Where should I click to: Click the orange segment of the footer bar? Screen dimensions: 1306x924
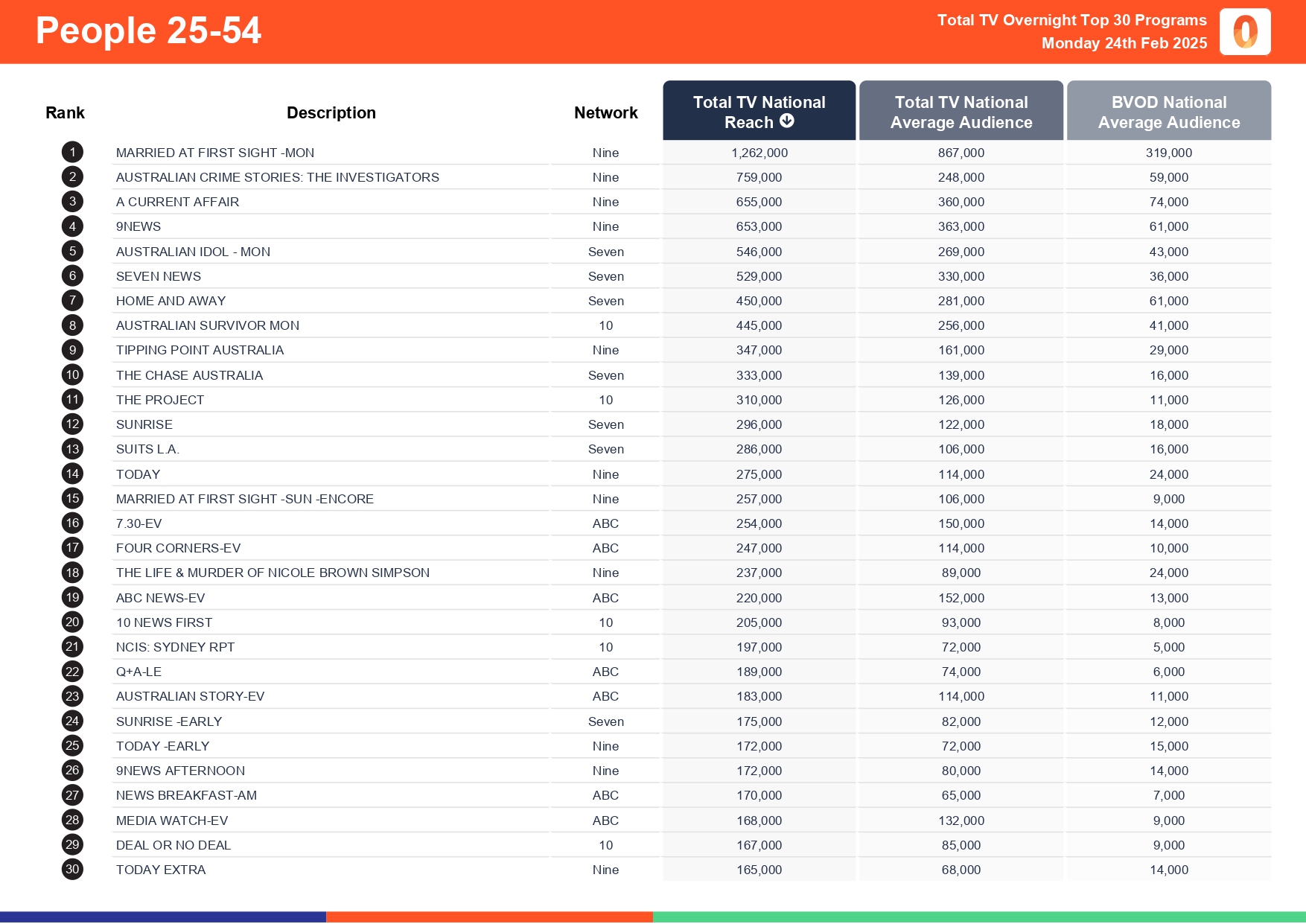pos(490,917)
